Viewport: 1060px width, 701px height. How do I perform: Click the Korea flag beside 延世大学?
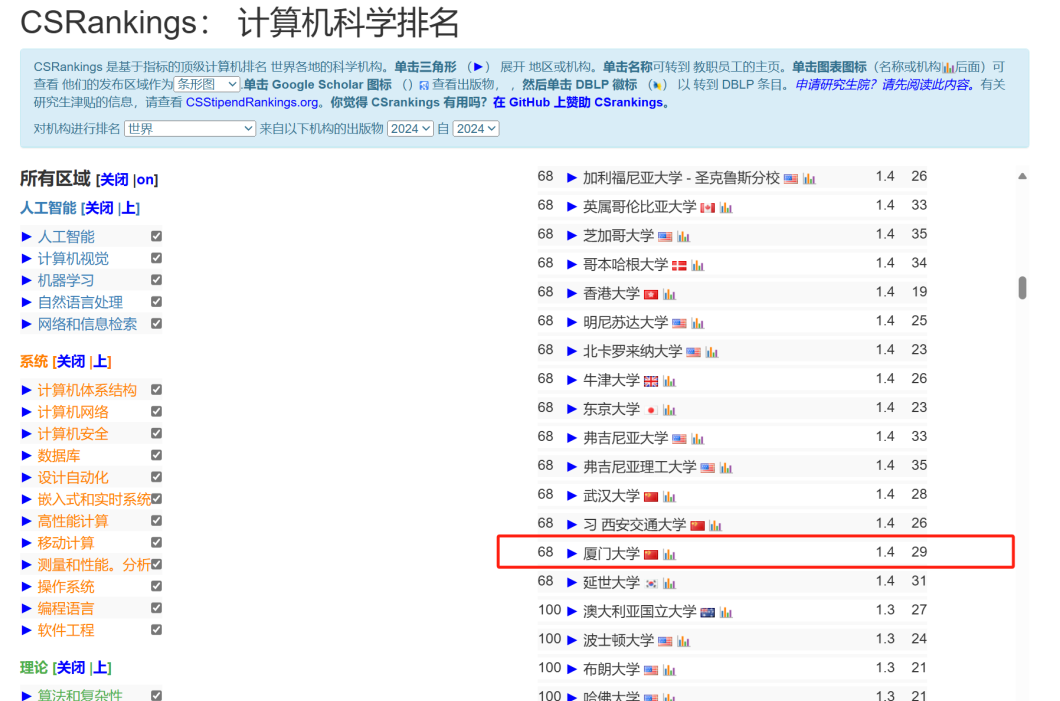pyautogui.click(x=651, y=583)
